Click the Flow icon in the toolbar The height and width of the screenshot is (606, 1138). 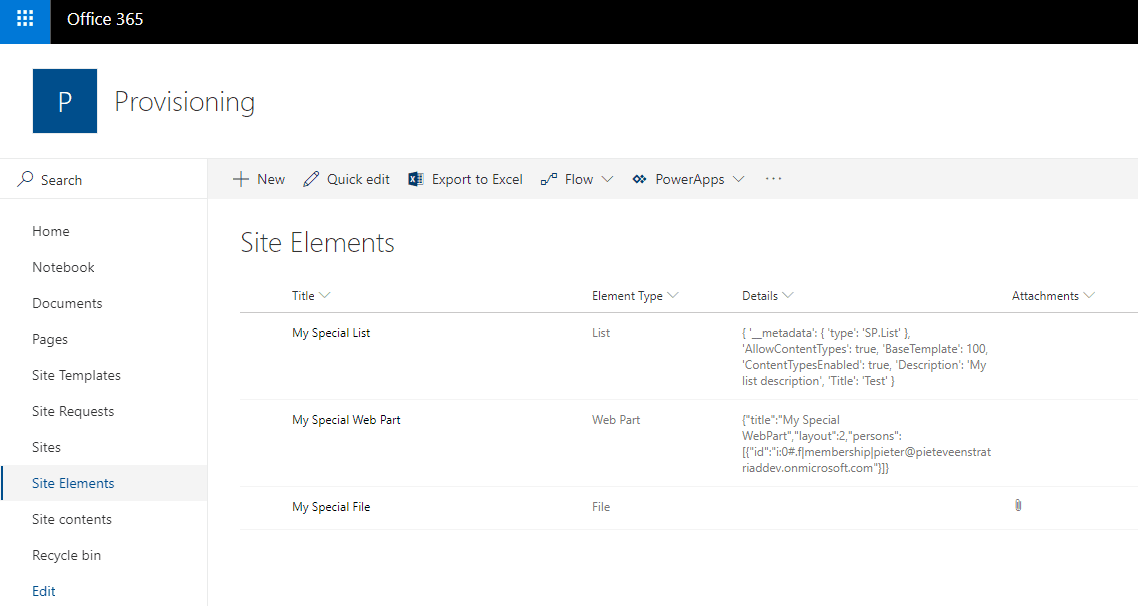click(549, 178)
